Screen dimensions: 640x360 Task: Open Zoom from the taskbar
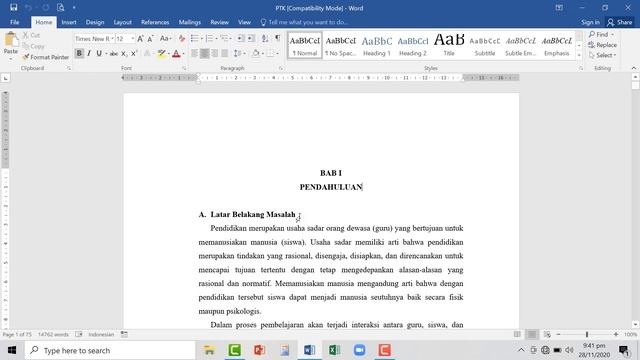[360, 350]
